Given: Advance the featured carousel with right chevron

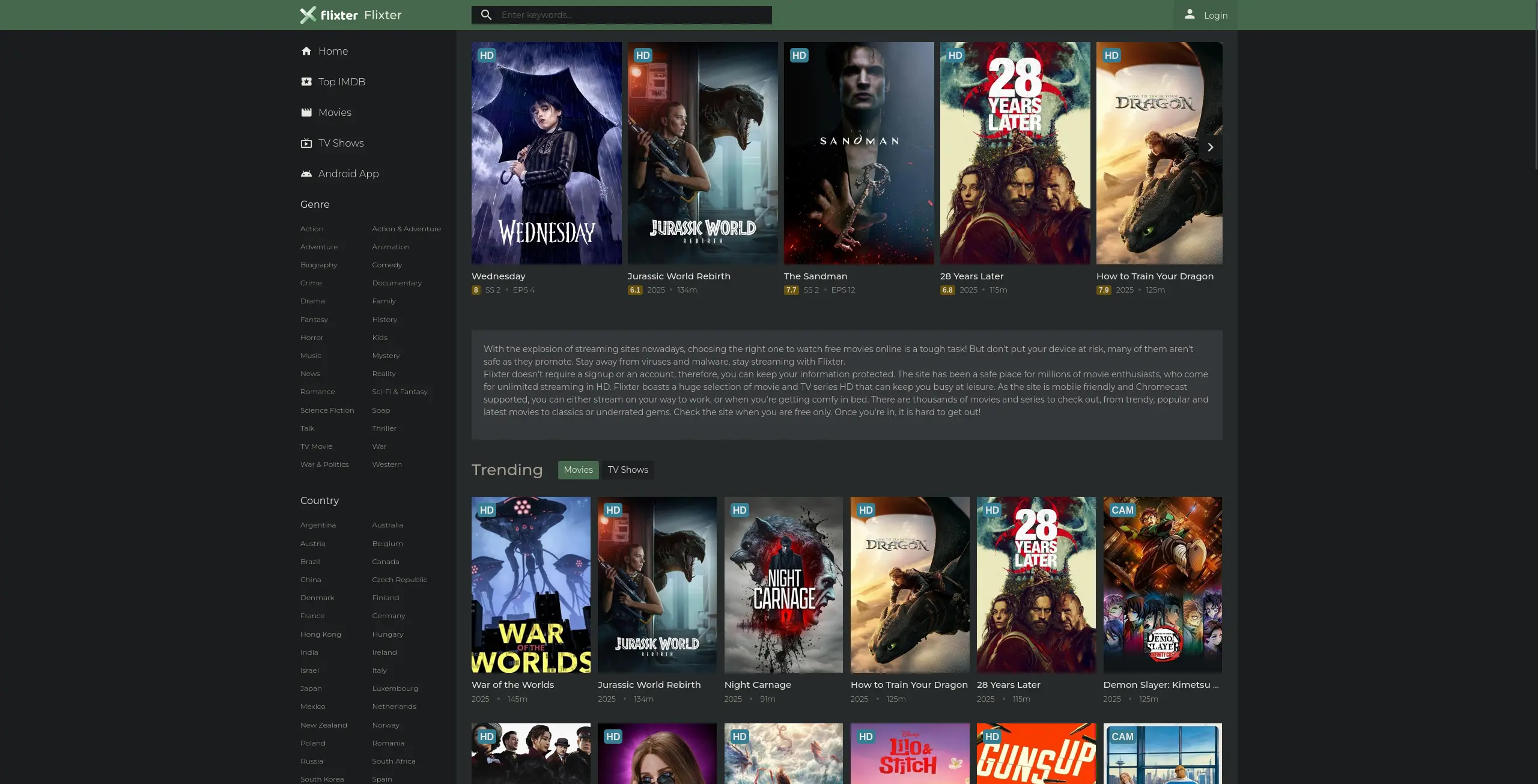Looking at the screenshot, I should pos(1210,147).
